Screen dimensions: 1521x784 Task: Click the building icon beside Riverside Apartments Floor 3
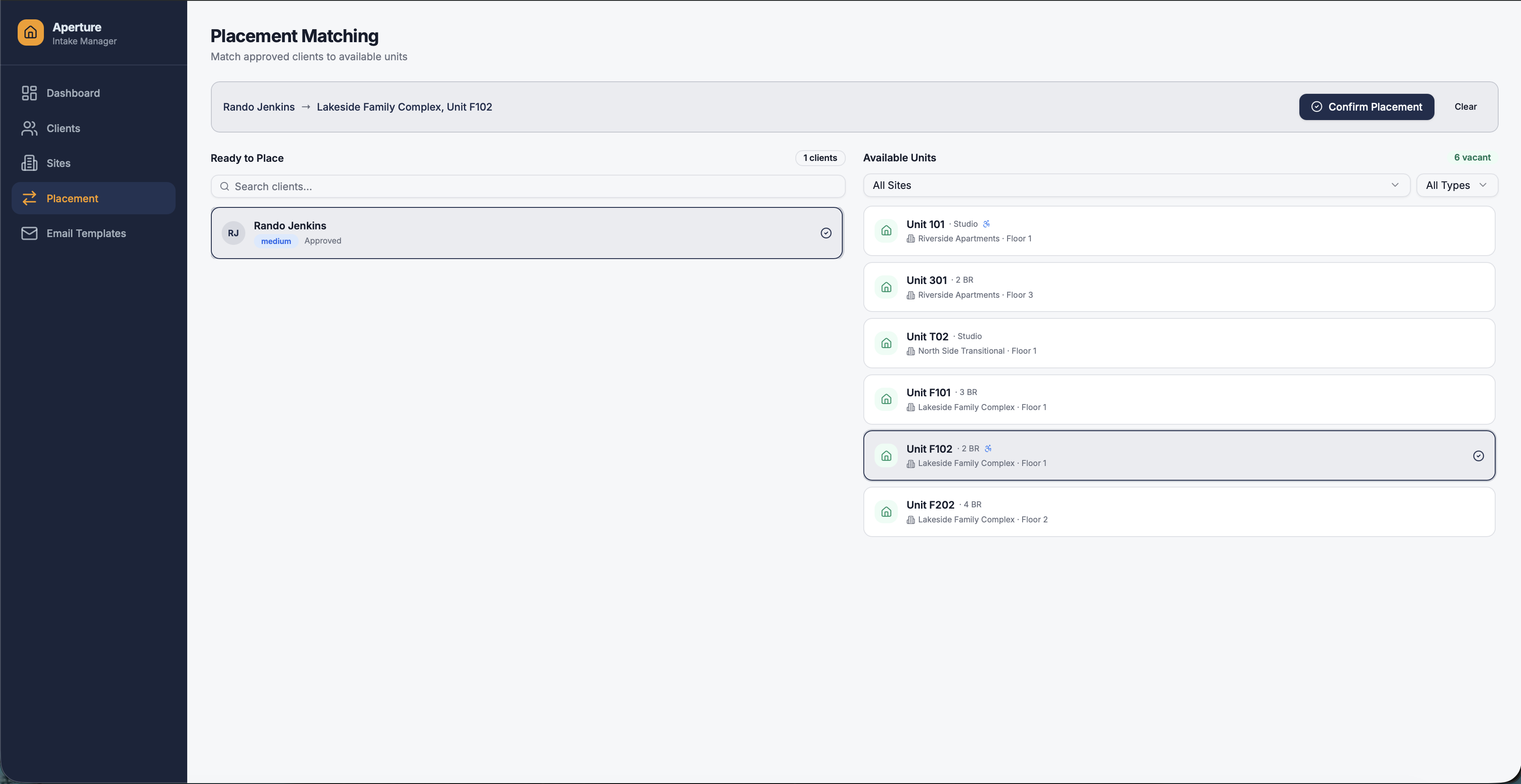(910, 295)
